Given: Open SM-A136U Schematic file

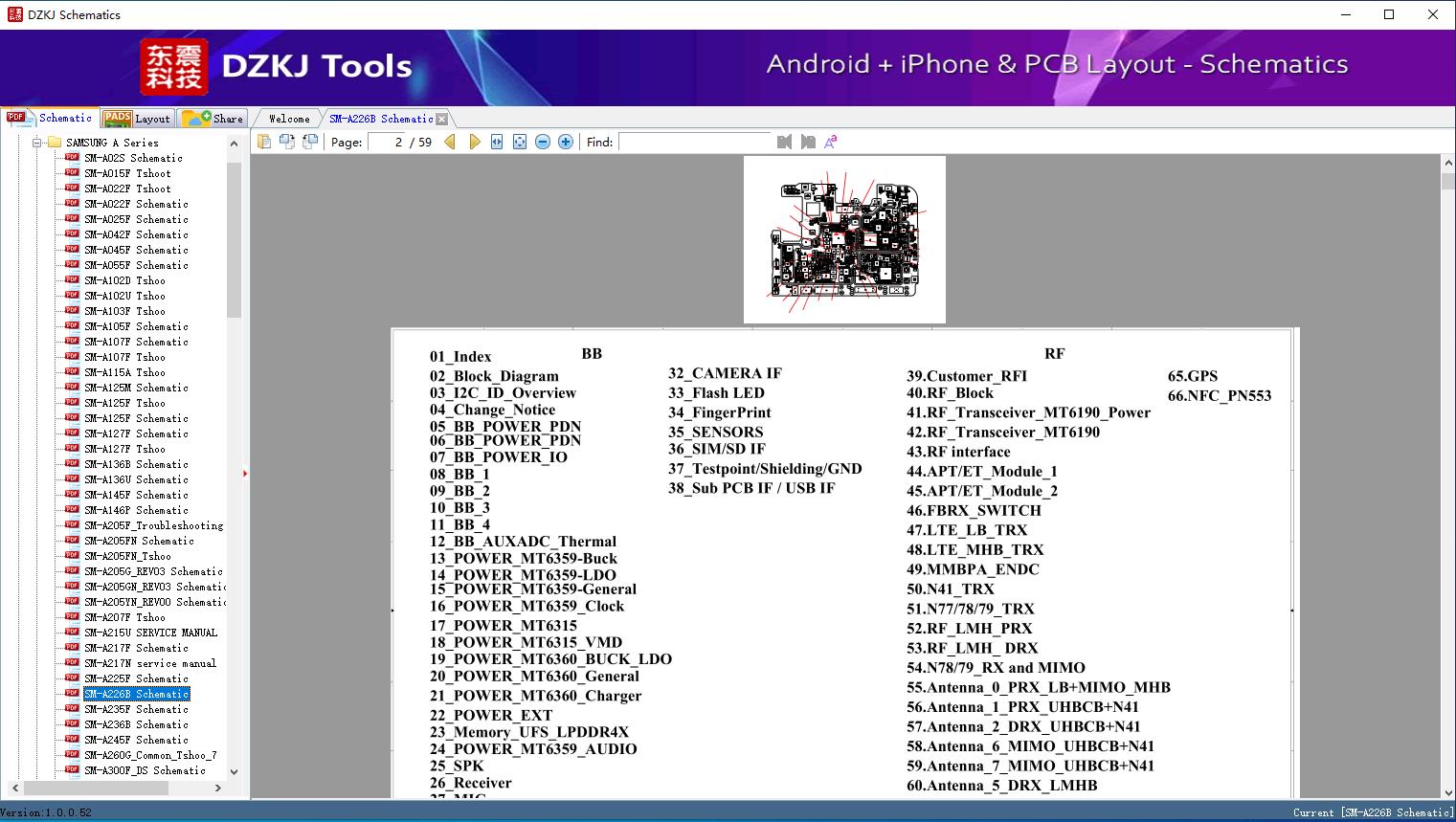Looking at the screenshot, I should (136, 479).
